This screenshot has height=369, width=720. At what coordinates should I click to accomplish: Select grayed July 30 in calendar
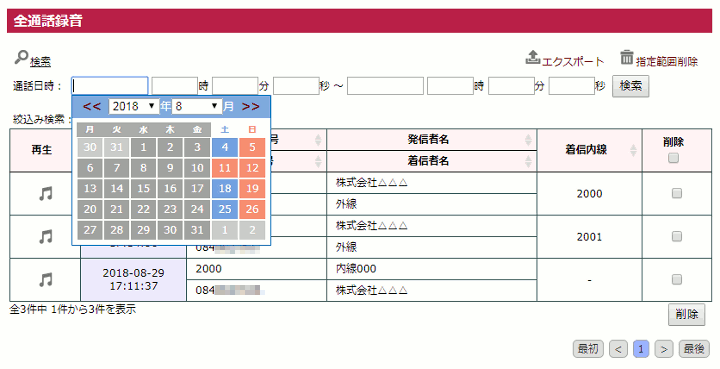point(90,147)
